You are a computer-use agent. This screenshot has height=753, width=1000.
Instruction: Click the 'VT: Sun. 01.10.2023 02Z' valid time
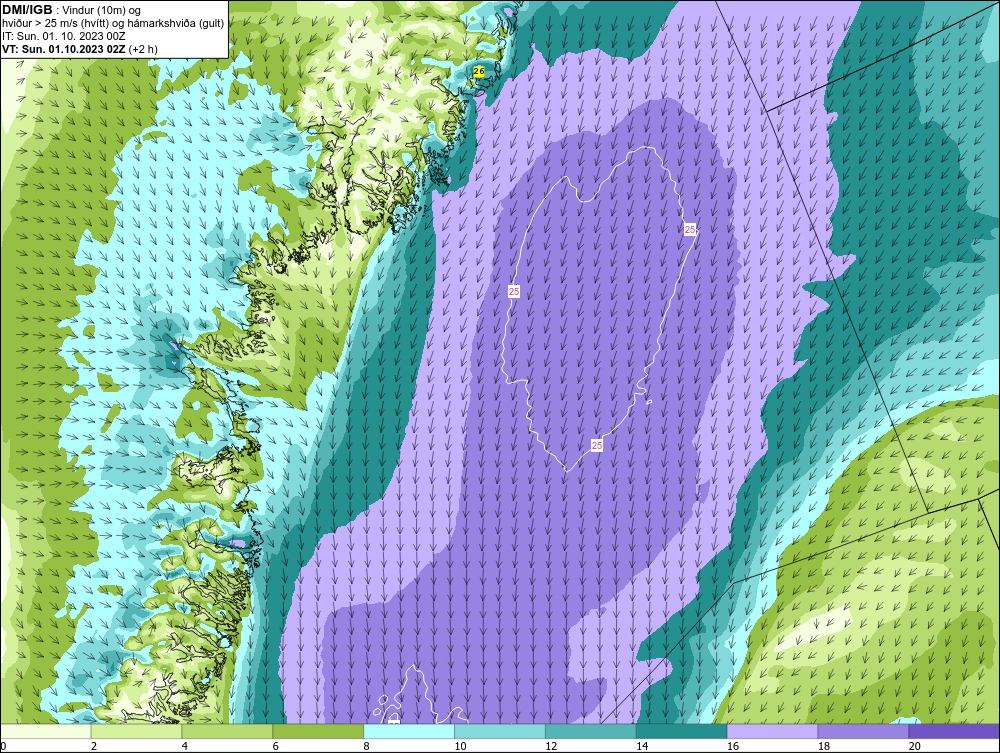point(64,48)
